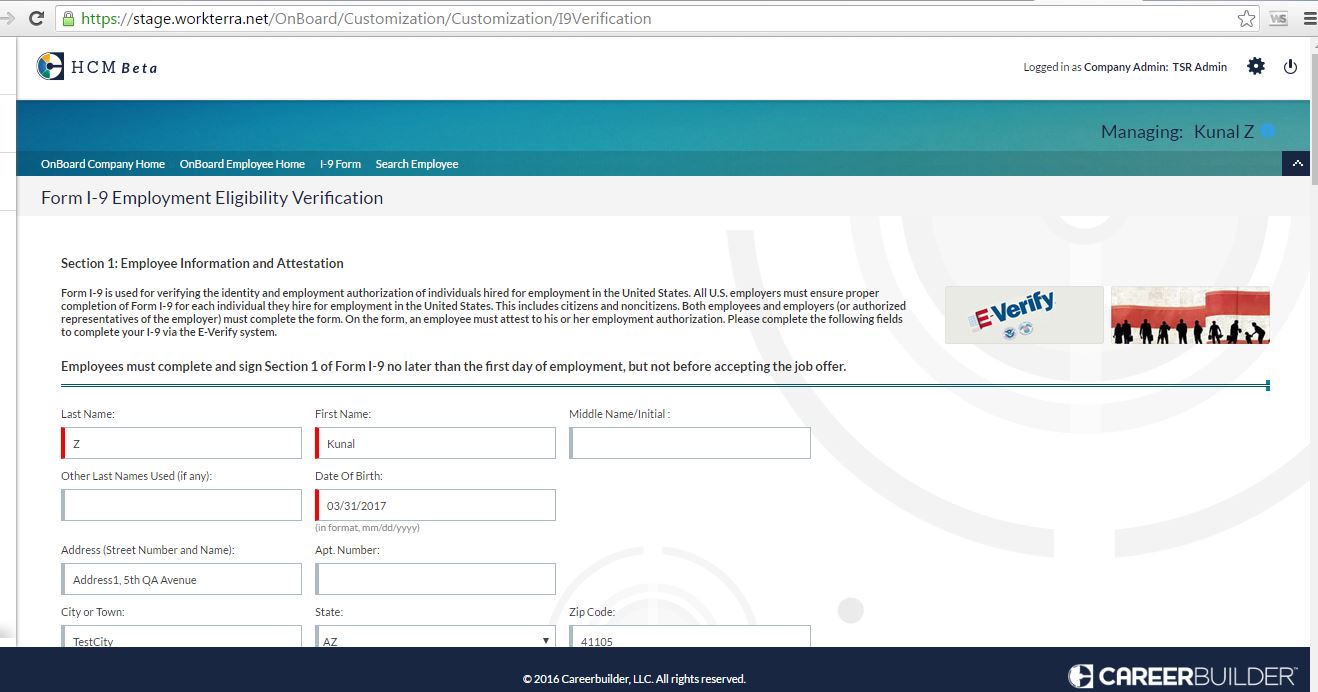Viewport: 1318px width, 692px height.
Task: Click the Apt. Number input box
Action: coord(435,579)
